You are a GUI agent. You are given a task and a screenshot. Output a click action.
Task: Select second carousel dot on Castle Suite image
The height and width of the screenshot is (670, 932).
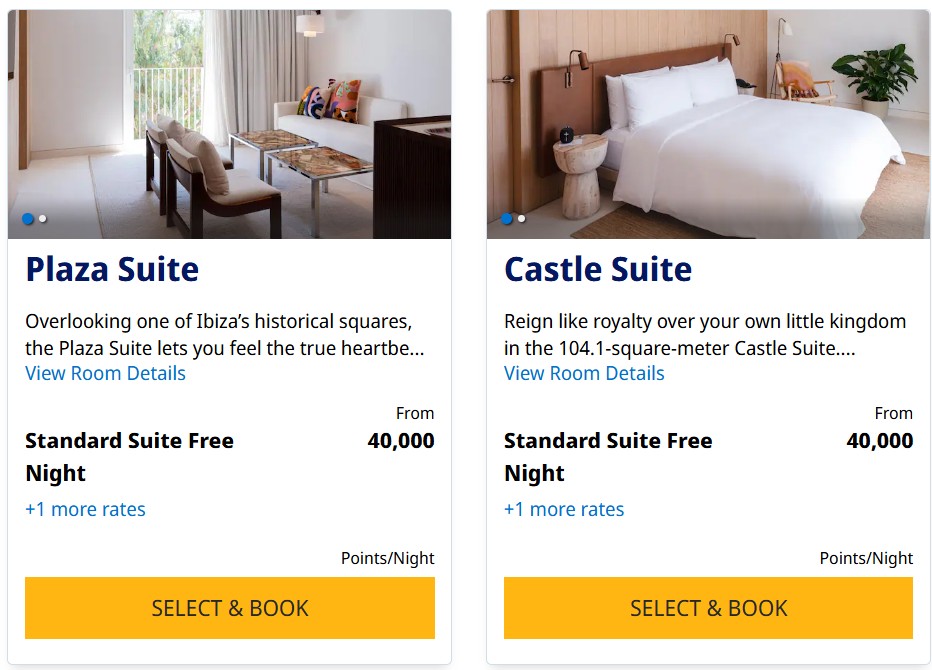(x=521, y=219)
